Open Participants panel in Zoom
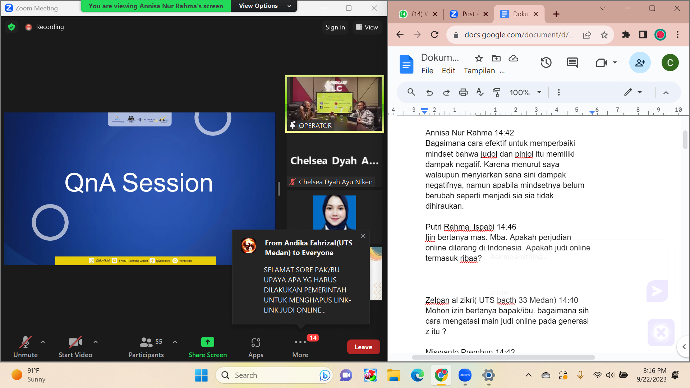Image resolution: width=690 pixels, height=388 pixels. click(147, 346)
